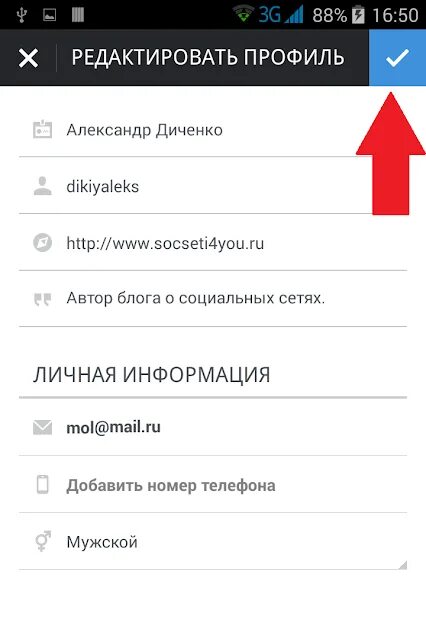The width and height of the screenshot is (426, 640).
Task: Edit the website field socseti4you.ru
Action: 213,244
